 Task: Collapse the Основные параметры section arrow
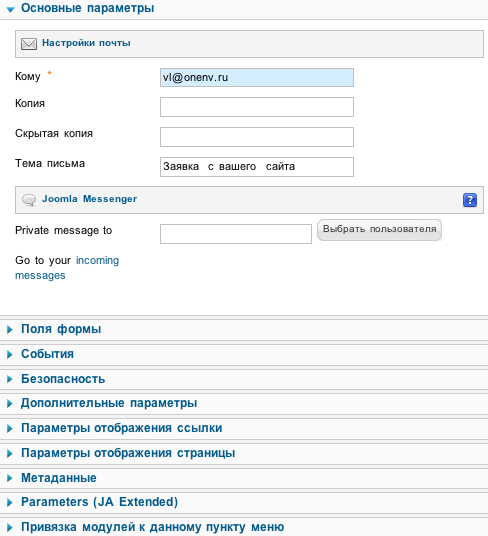11,10
